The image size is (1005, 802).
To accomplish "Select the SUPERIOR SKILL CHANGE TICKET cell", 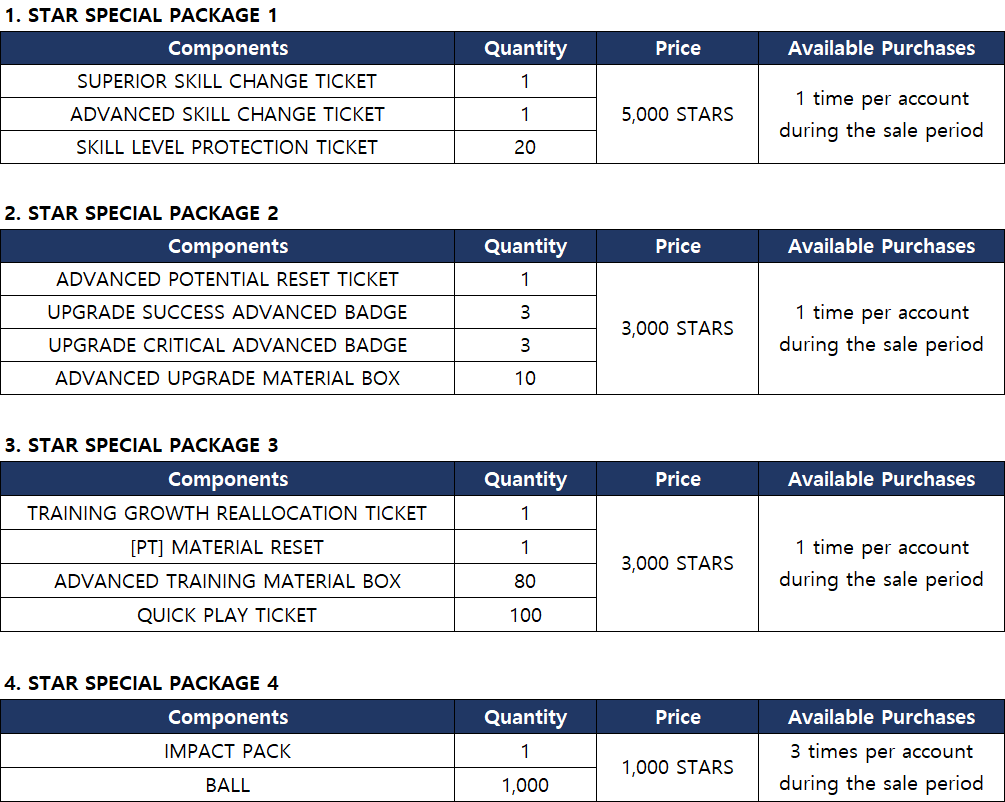I will 227,81.
